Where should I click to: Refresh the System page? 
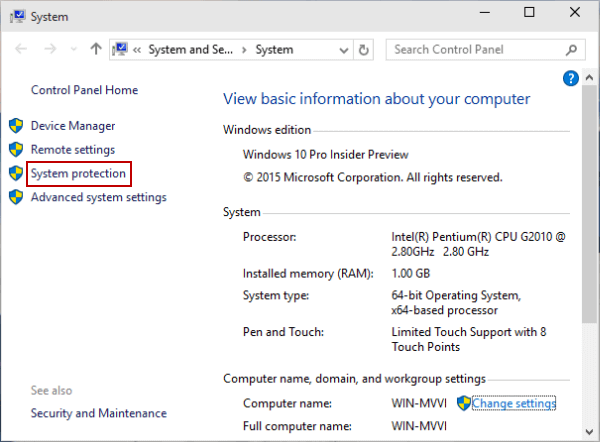coord(364,50)
